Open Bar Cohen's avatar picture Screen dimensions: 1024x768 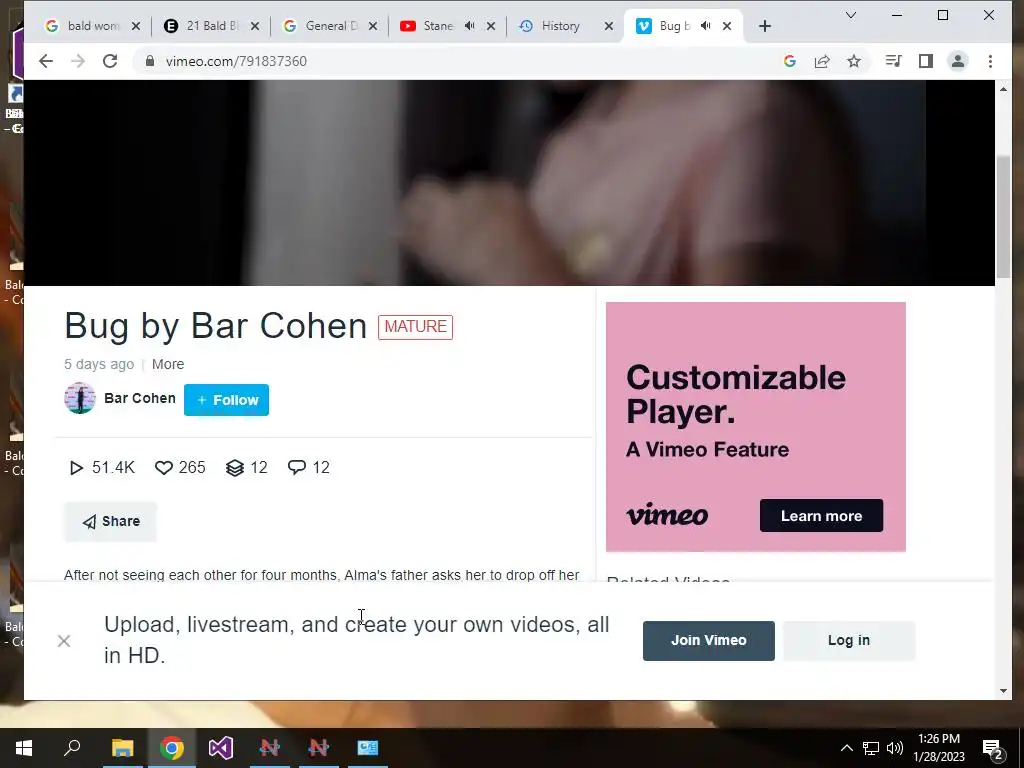(80, 398)
